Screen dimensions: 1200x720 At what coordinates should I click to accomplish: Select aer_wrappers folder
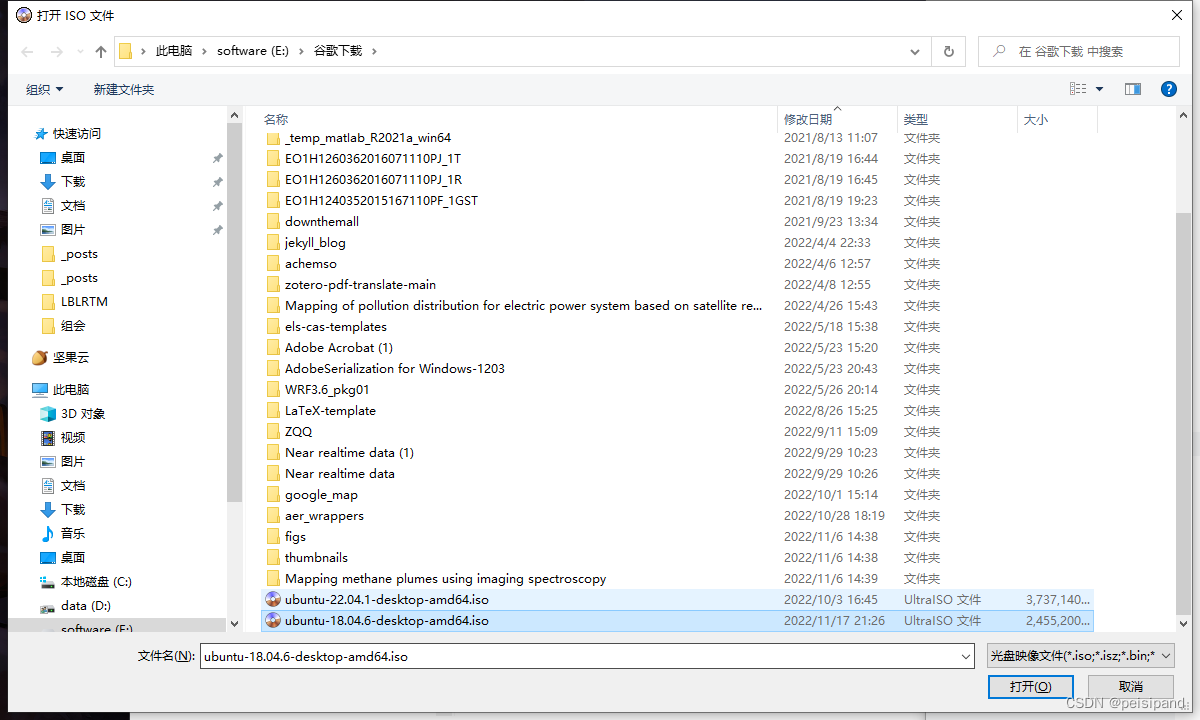(324, 516)
